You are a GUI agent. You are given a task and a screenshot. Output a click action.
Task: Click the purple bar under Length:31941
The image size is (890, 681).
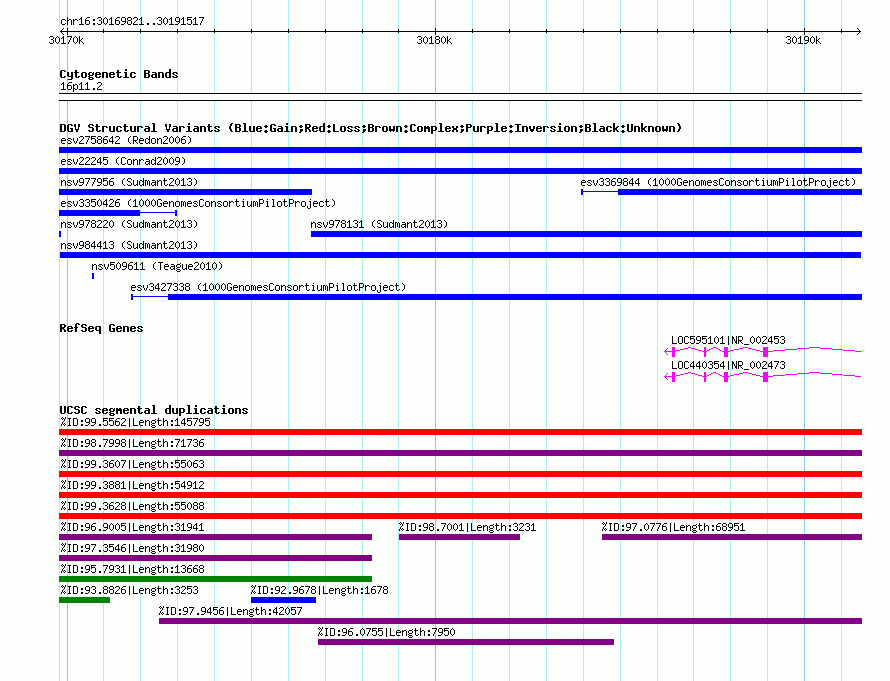216,537
